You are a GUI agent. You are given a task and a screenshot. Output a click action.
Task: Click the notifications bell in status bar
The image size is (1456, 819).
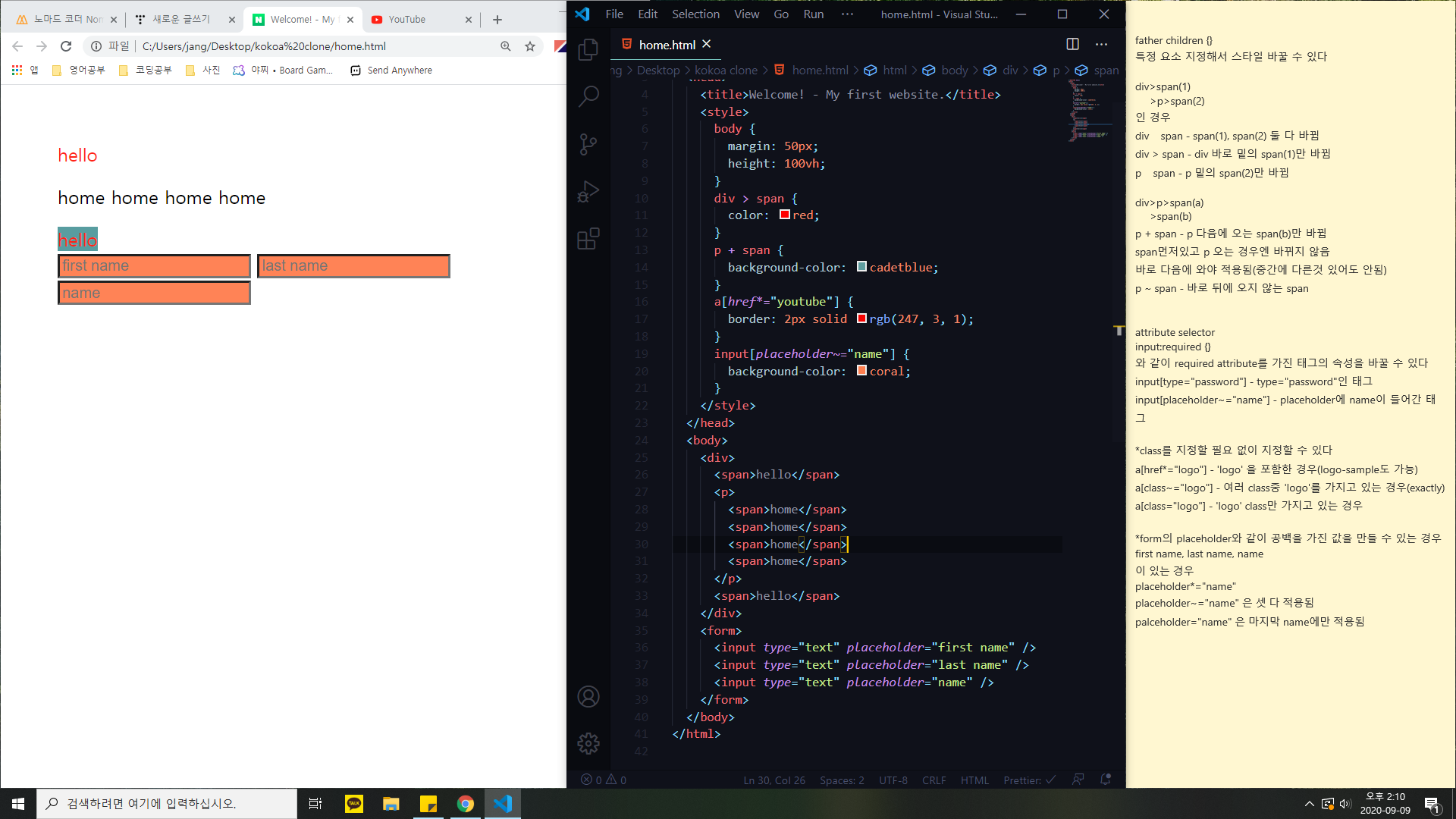click(x=1106, y=780)
